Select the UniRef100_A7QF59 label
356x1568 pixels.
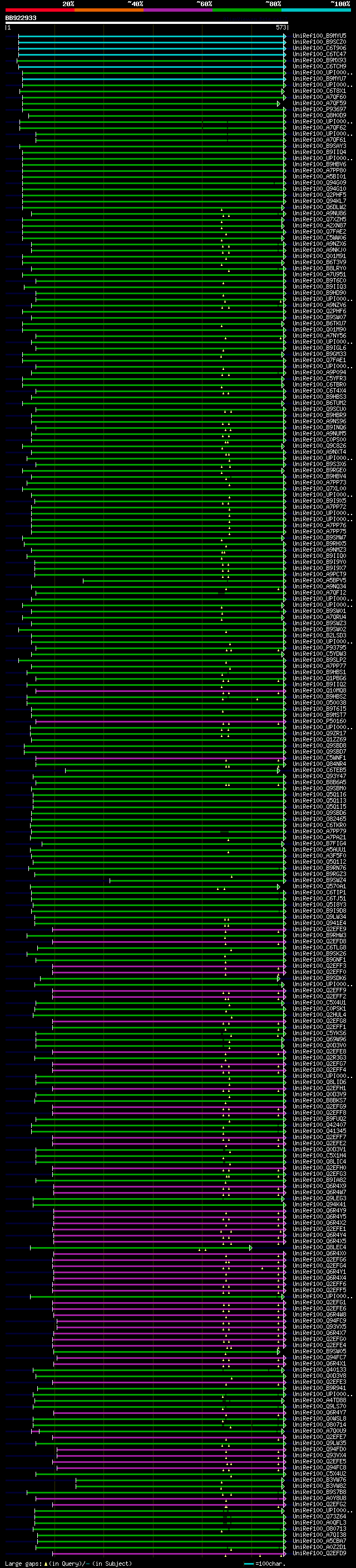tap(319, 103)
